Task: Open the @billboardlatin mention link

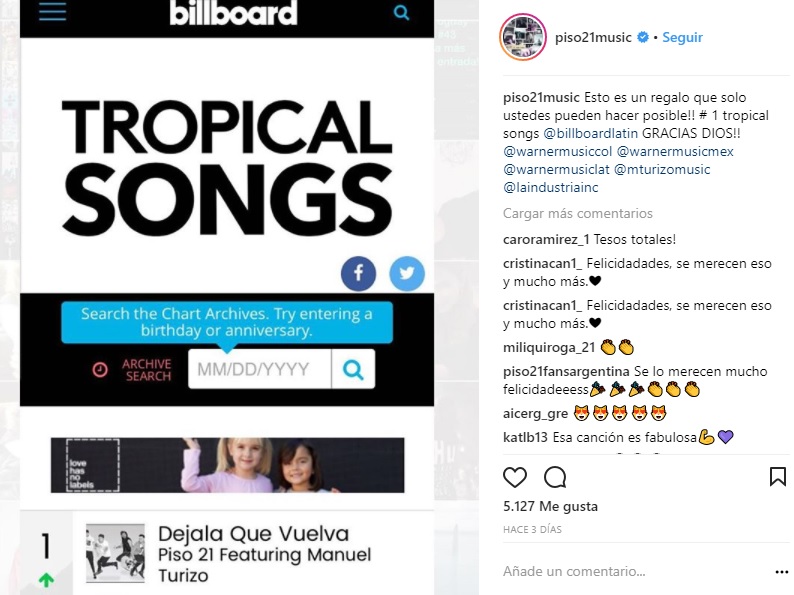Action: 590,133
